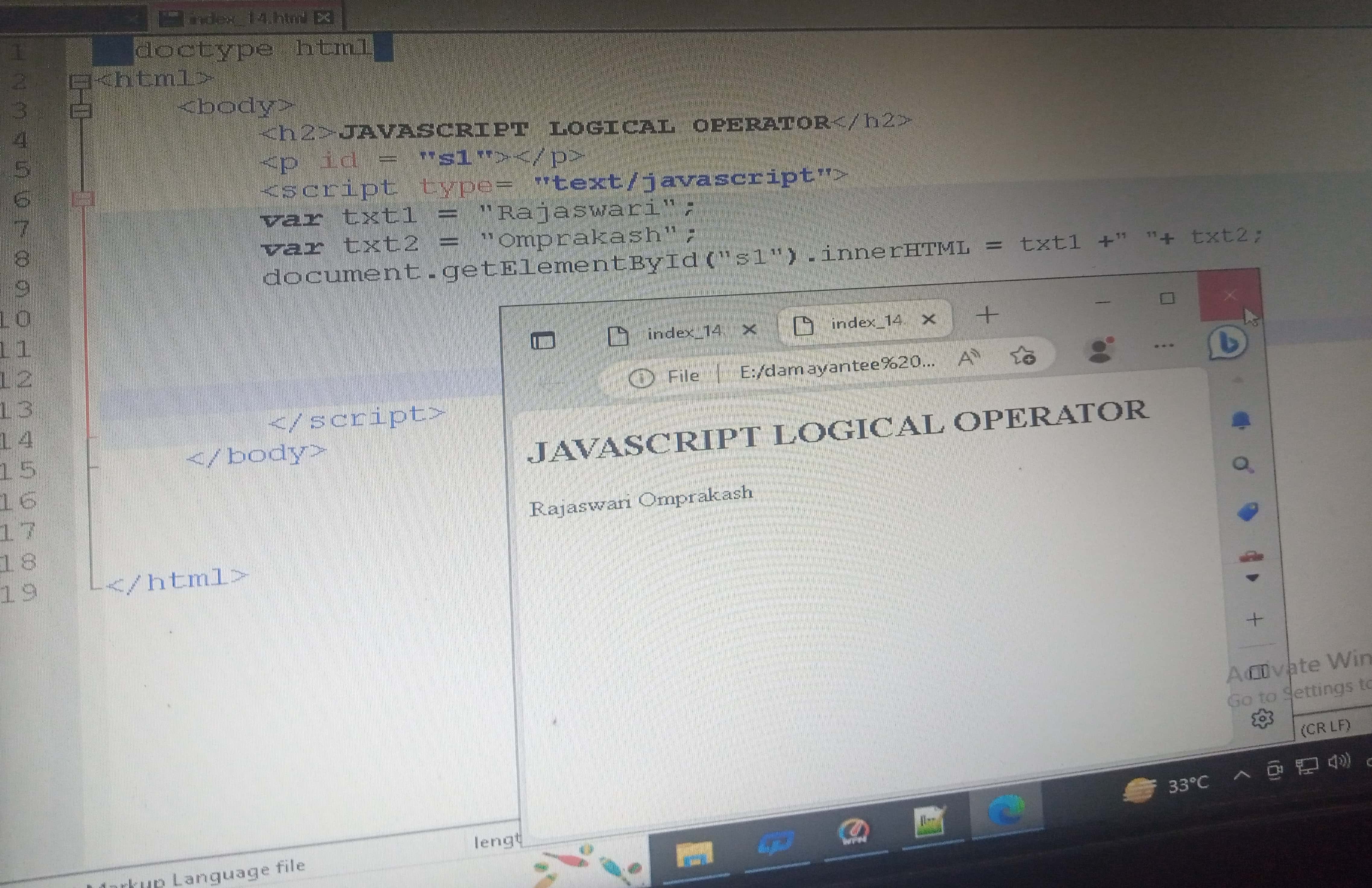
Task: Click the Edge sidebar bell icon
Action: pyautogui.click(x=1240, y=421)
